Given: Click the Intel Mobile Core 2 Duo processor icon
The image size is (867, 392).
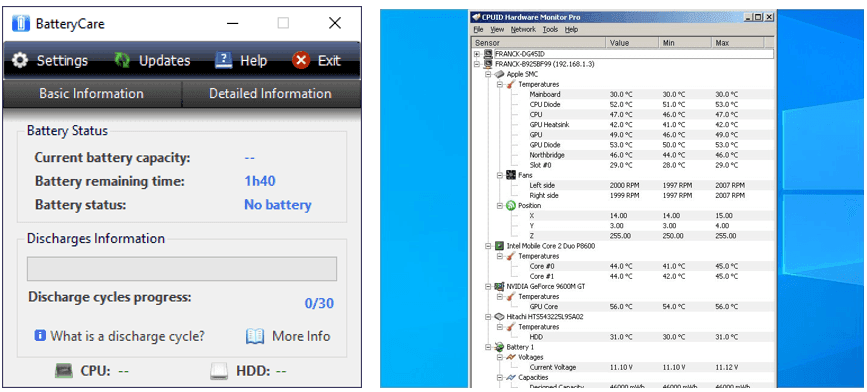Looking at the screenshot, I should click(x=499, y=246).
